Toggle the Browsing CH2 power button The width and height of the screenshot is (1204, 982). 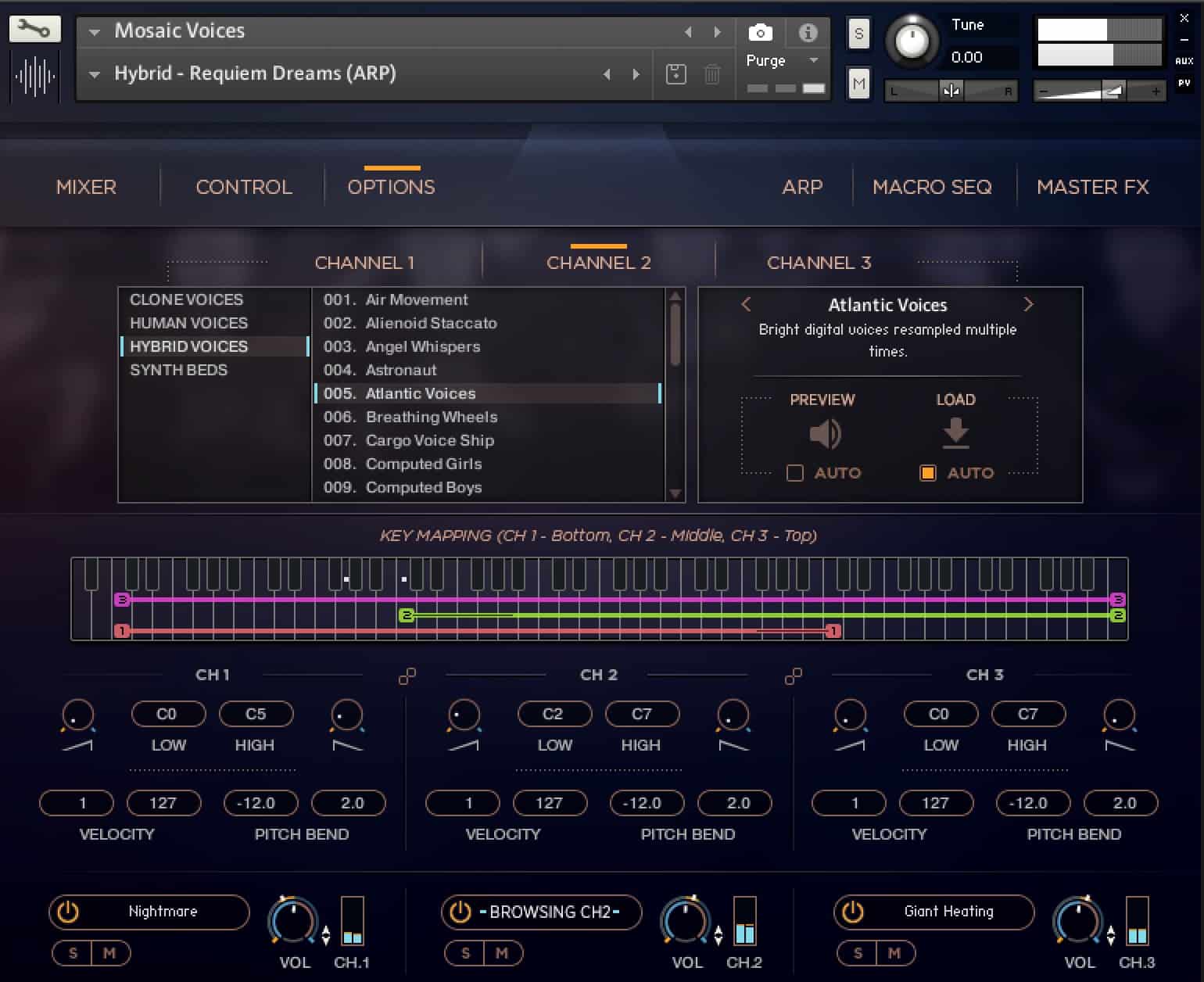click(460, 912)
